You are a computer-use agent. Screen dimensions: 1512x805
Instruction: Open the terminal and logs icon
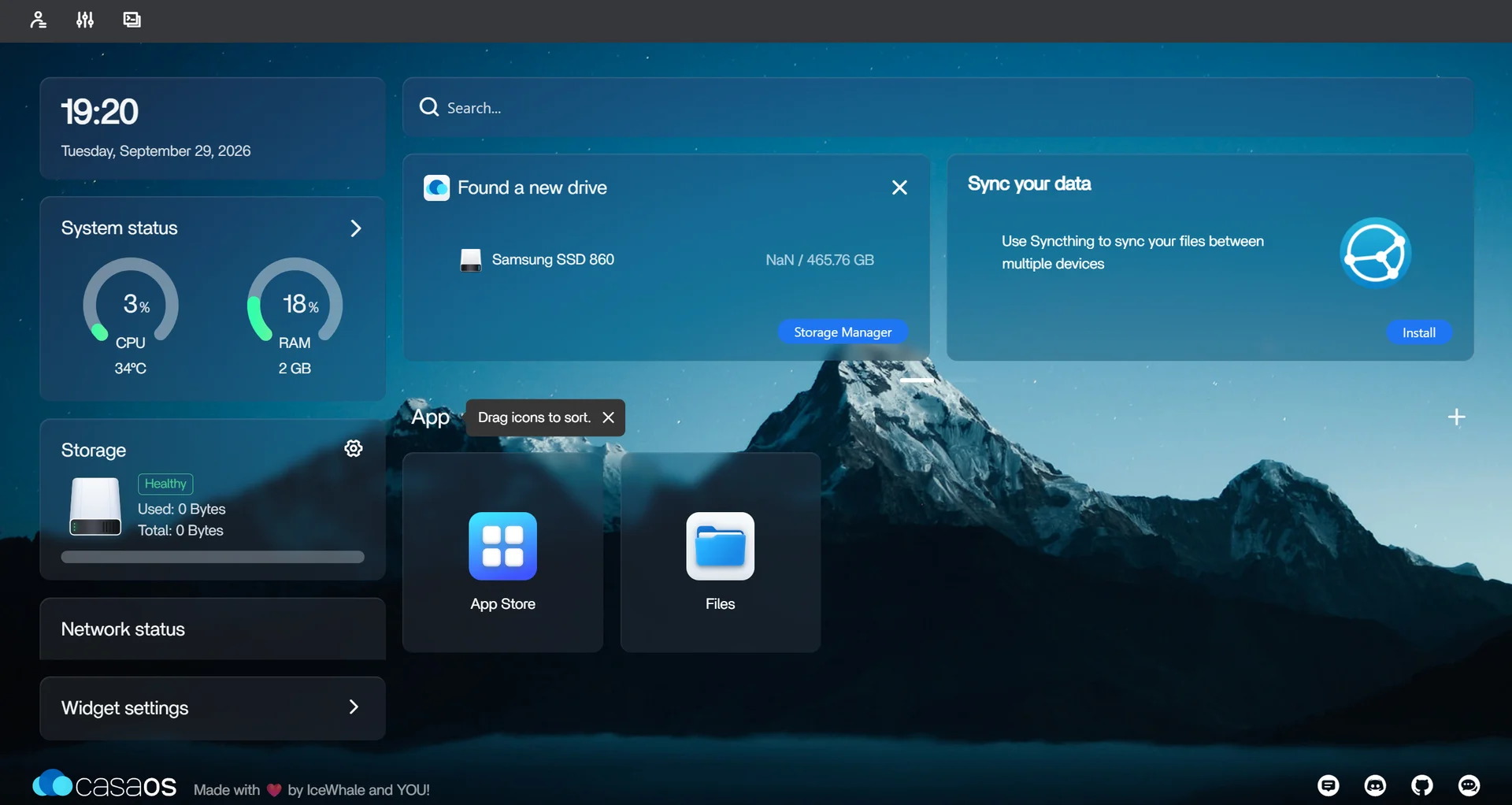pyautogui.click(x=132, y=20)
